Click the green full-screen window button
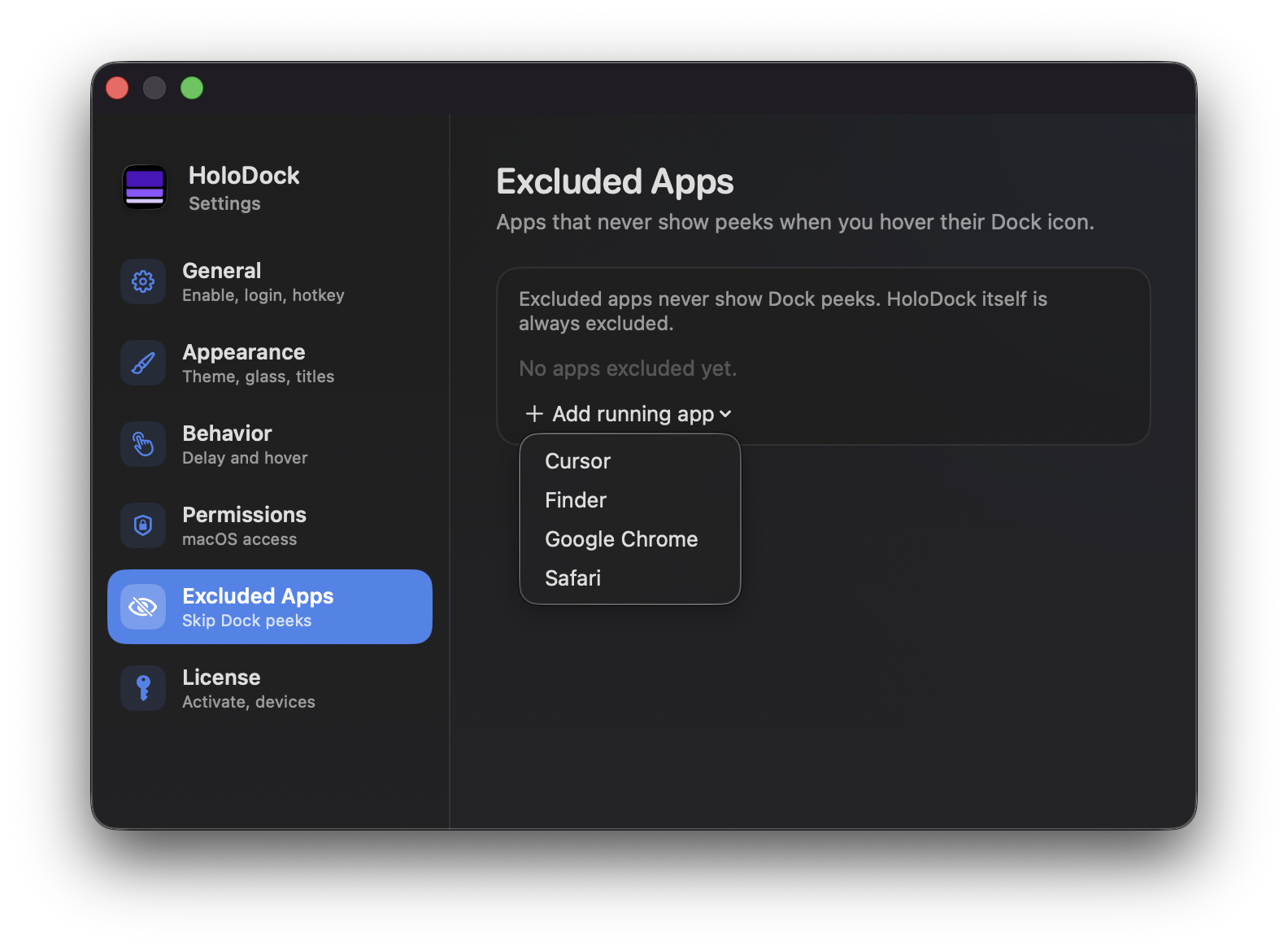This screenshot has width=1288, height=950. tap(192, 88)
